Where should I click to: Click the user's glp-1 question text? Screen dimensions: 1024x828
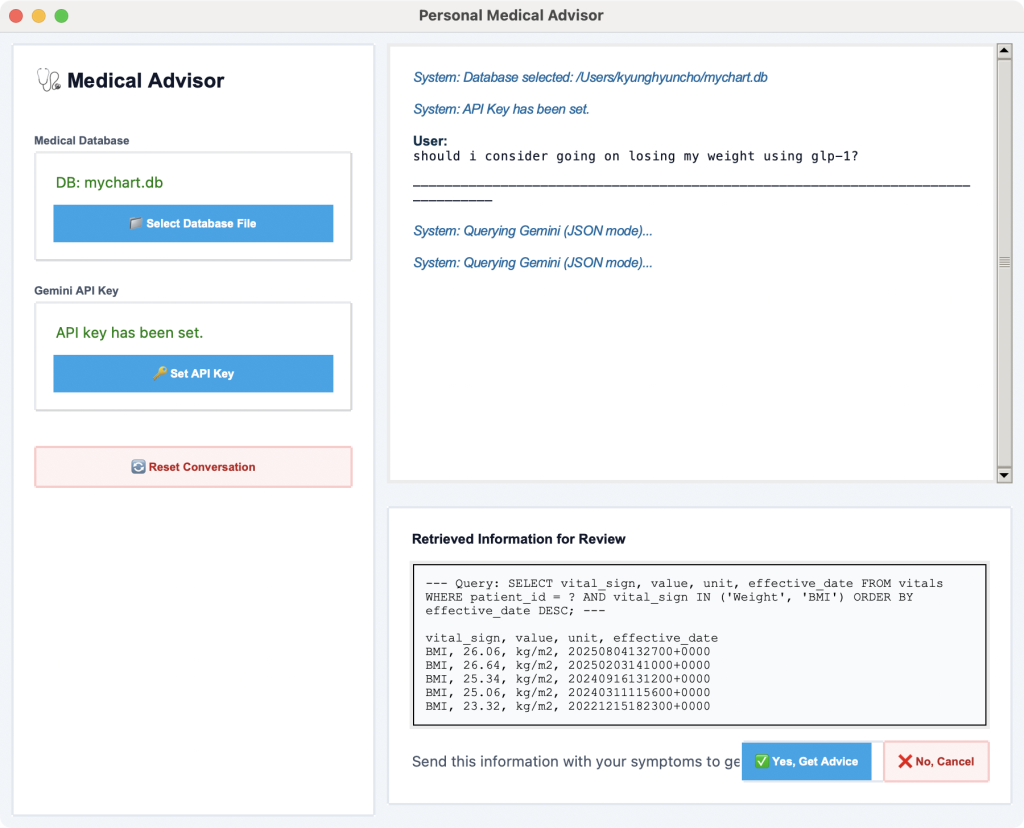[x=635, y=156]
